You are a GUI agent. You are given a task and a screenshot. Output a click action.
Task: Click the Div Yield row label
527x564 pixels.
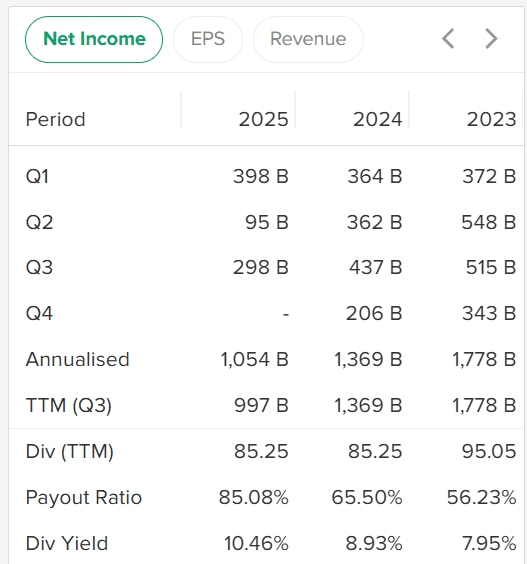tap(67, 543)
